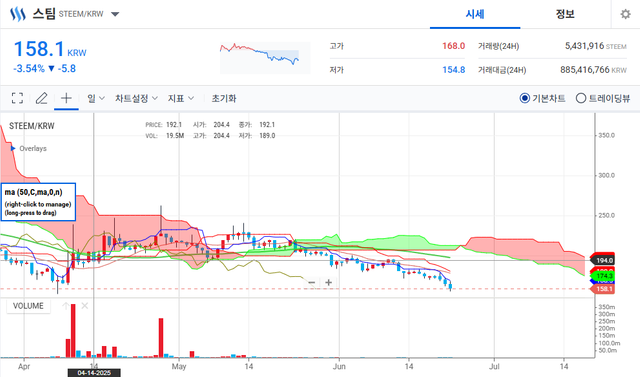Click the Steem coin logo icon

point(18,14)
